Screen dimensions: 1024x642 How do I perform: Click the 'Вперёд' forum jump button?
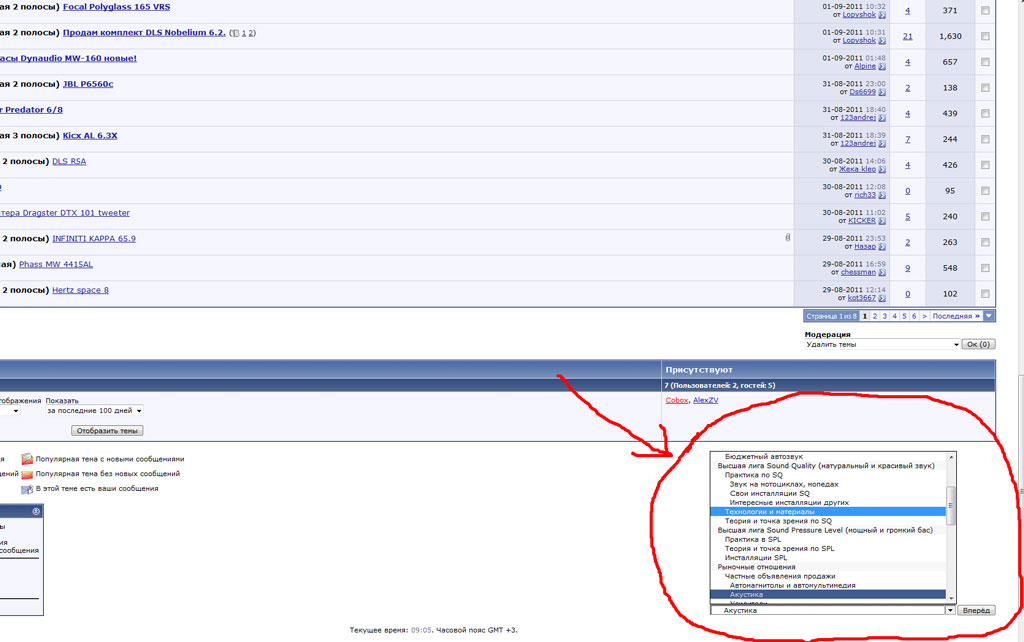click(976, 610)
